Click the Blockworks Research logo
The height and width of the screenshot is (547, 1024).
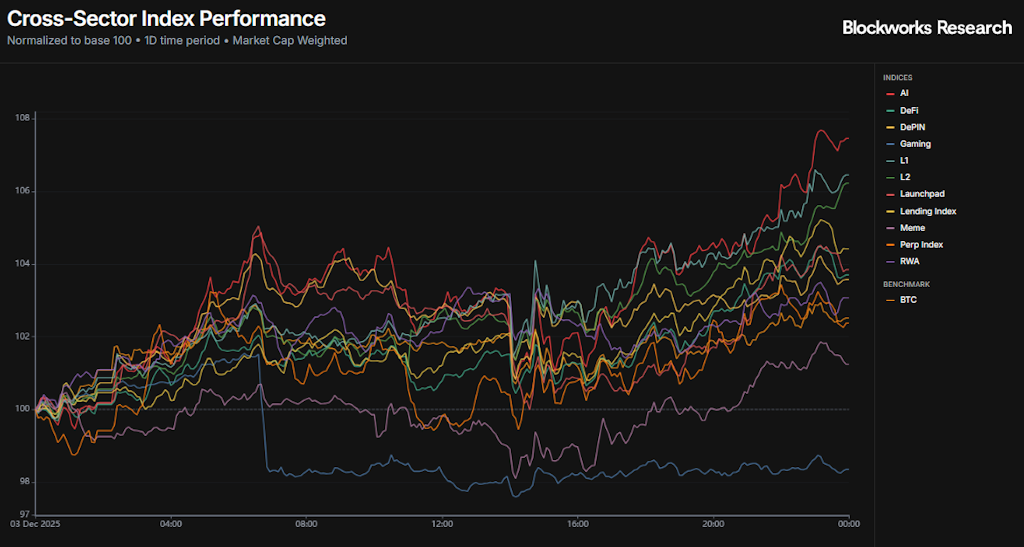click(x=927, y=28)
